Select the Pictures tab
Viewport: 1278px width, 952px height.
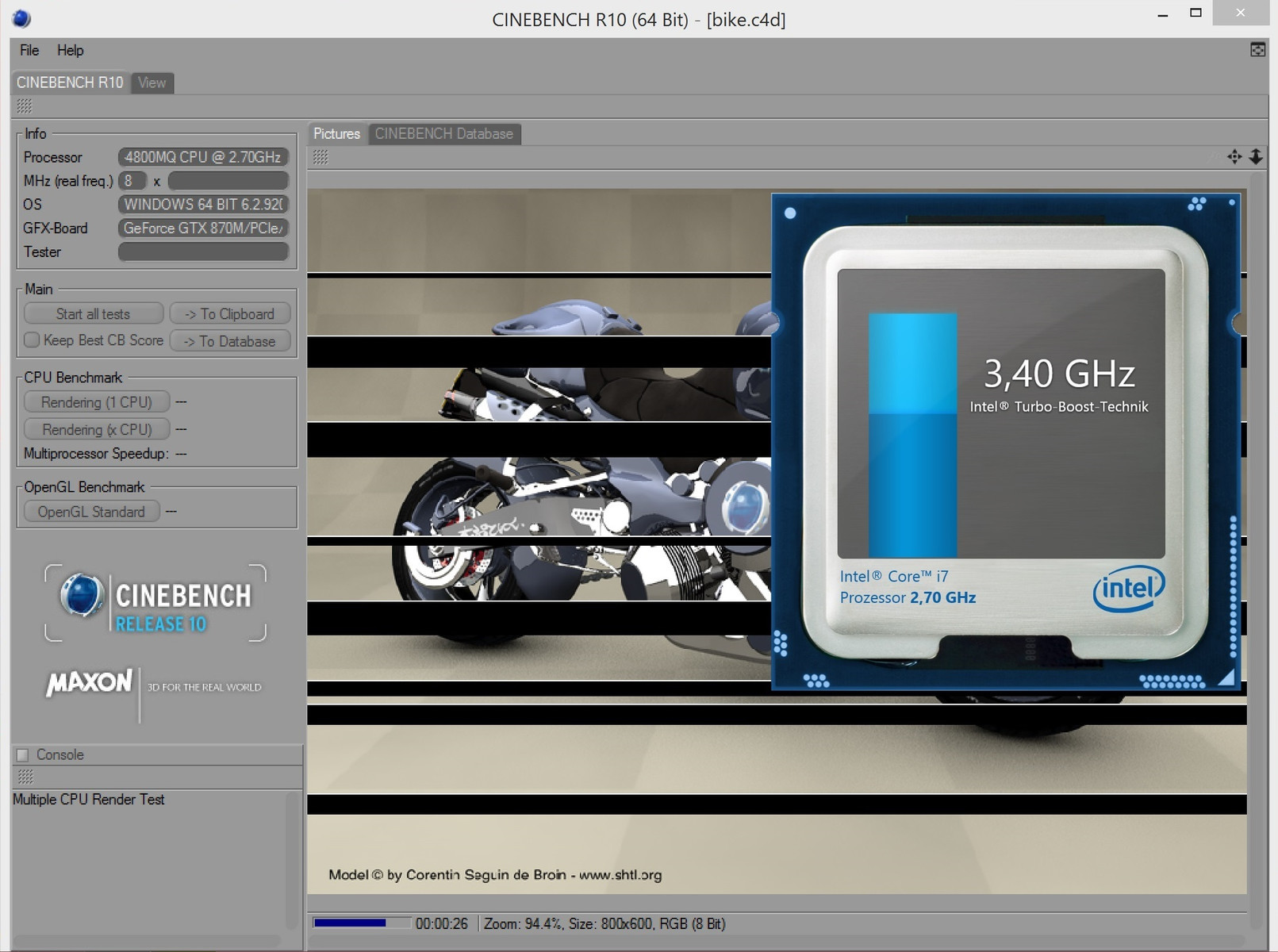pyautogui.click(x=336, y=133)
